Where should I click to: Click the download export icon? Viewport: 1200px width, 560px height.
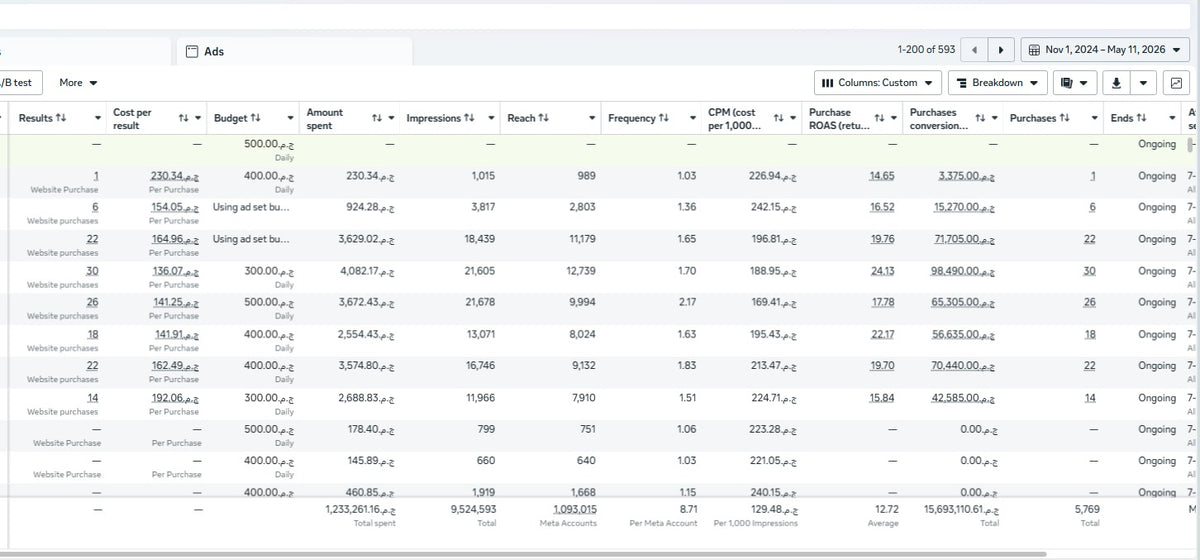coord(1116,82)
